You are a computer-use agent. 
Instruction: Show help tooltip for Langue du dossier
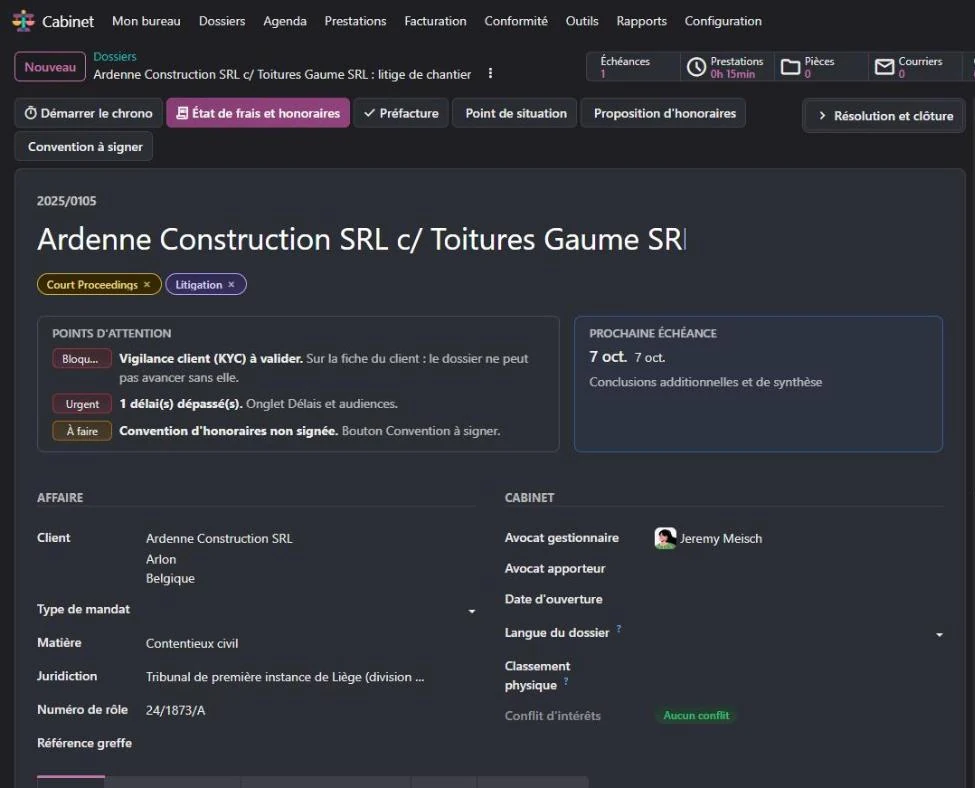619,629
